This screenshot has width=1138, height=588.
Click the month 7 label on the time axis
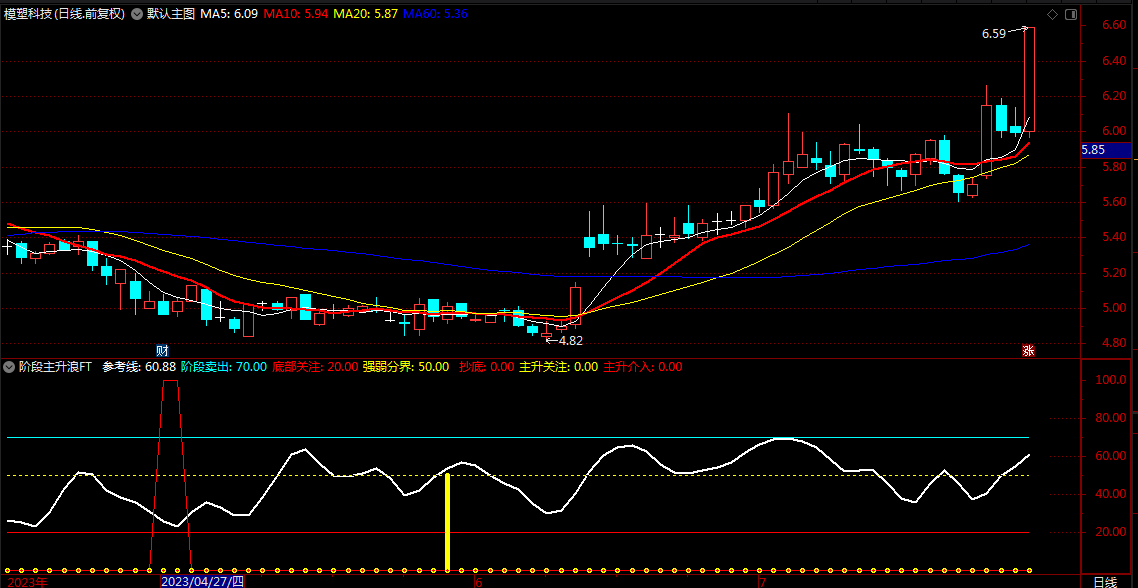(x=762, y=581)
